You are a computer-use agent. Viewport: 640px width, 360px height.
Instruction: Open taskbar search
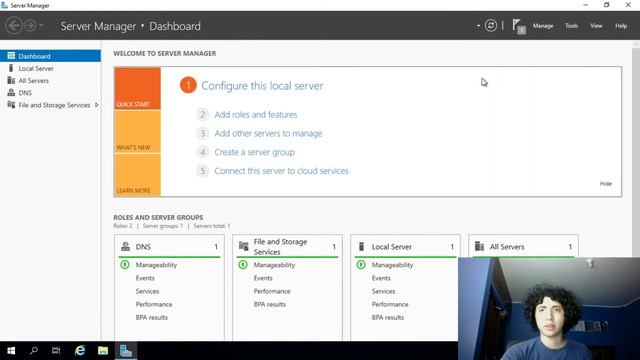click(33, 351)
